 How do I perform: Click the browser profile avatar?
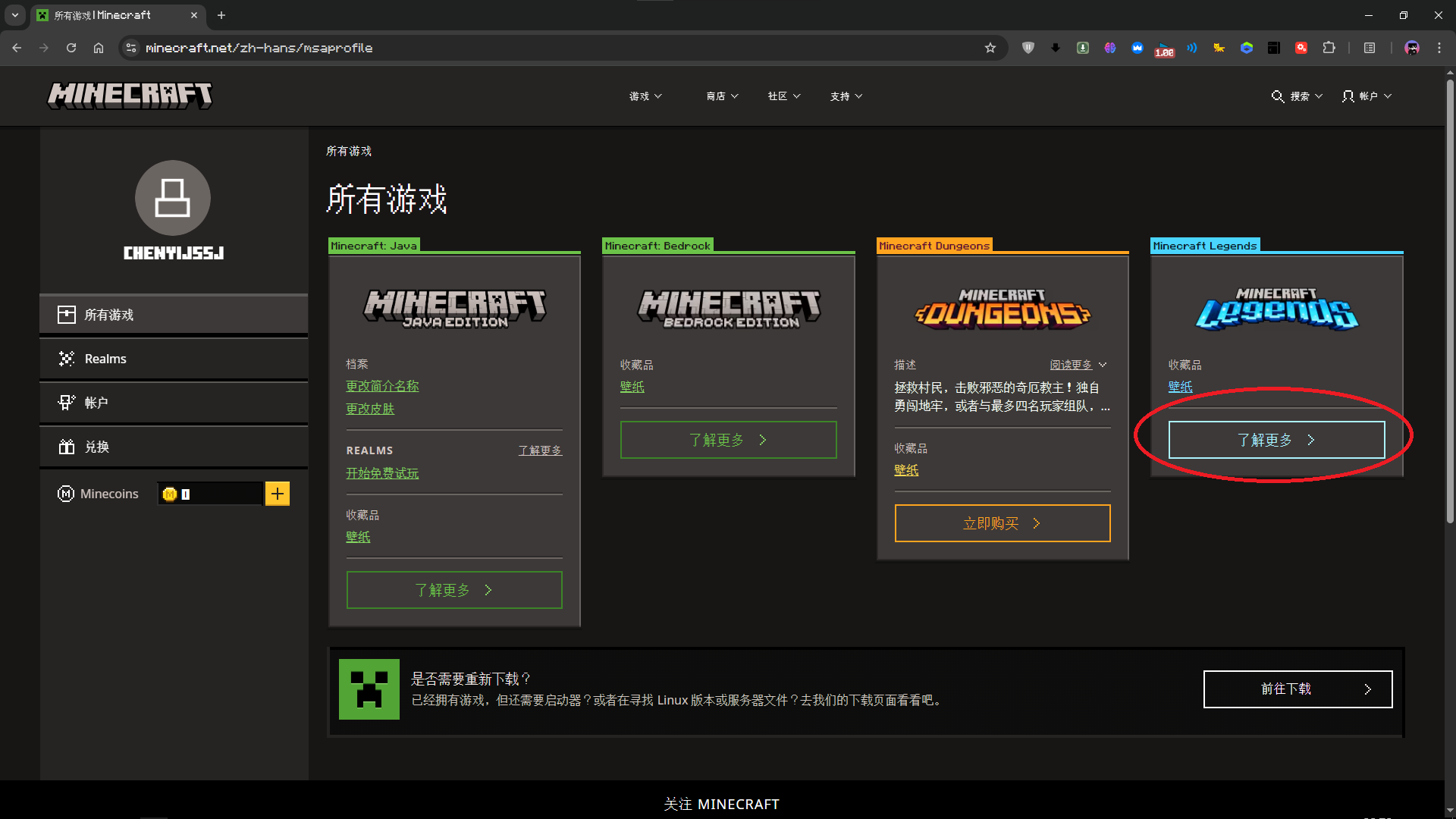pos(1412,48)
